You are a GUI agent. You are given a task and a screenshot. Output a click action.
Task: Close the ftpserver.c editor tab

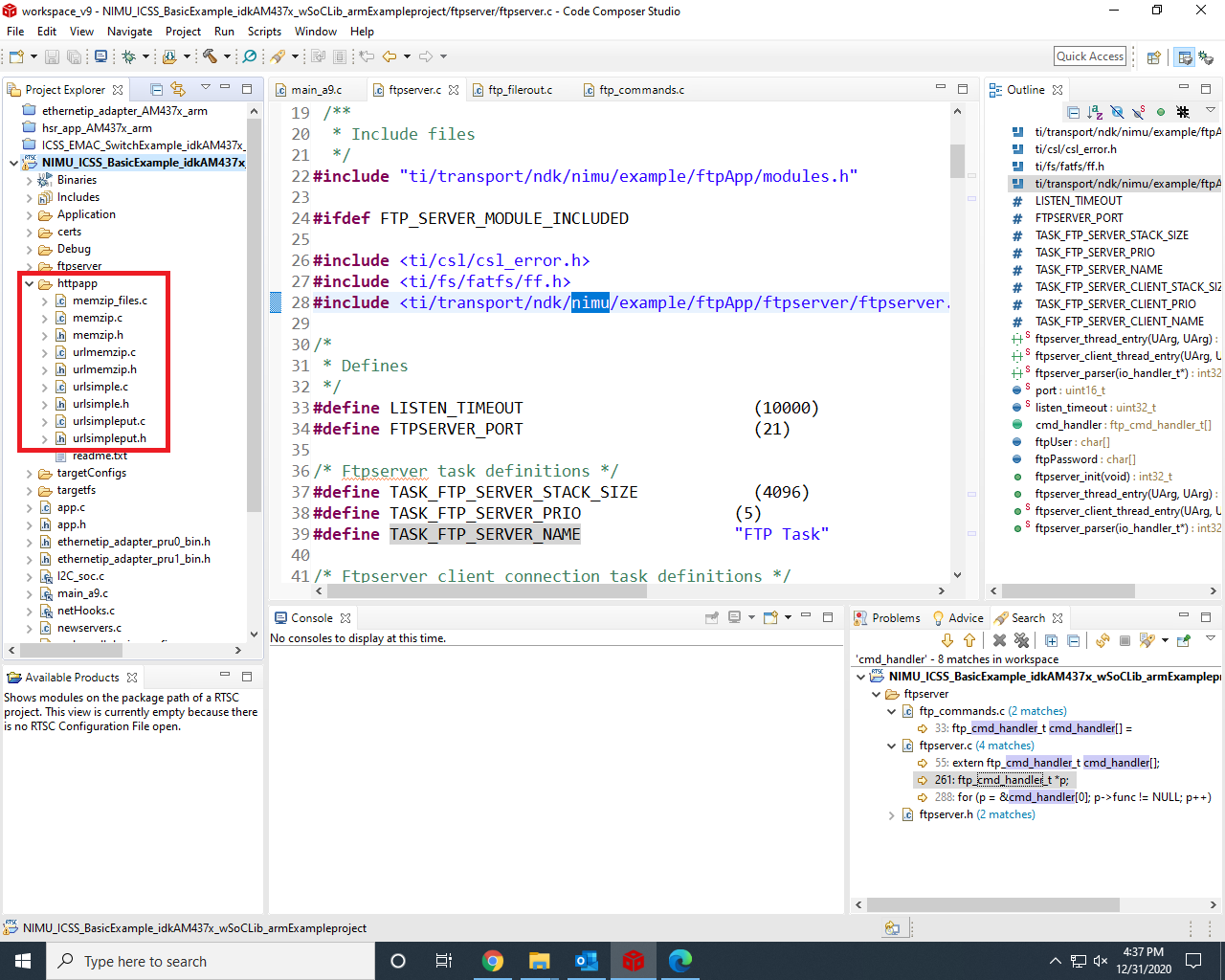[454, 90]
